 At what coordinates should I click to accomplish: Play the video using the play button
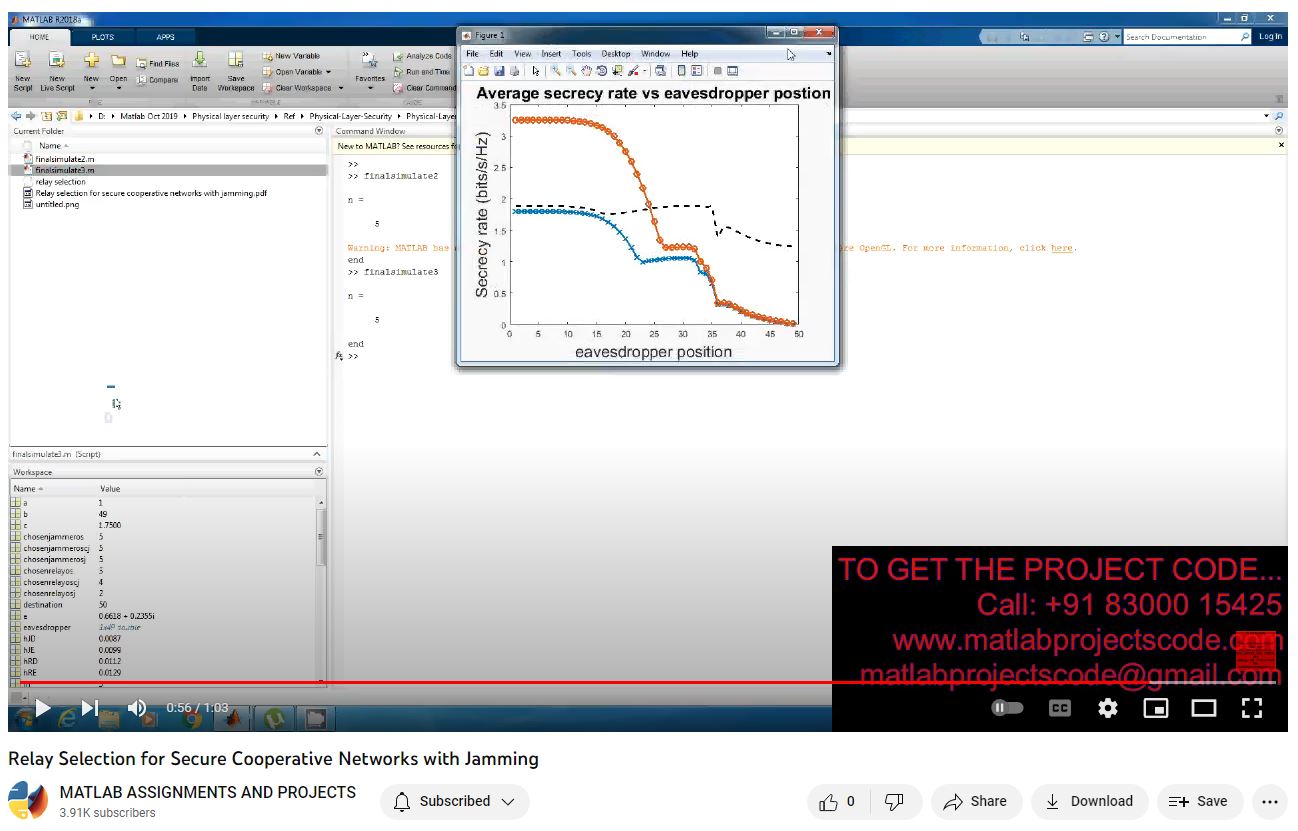click(x=42, y=708)
